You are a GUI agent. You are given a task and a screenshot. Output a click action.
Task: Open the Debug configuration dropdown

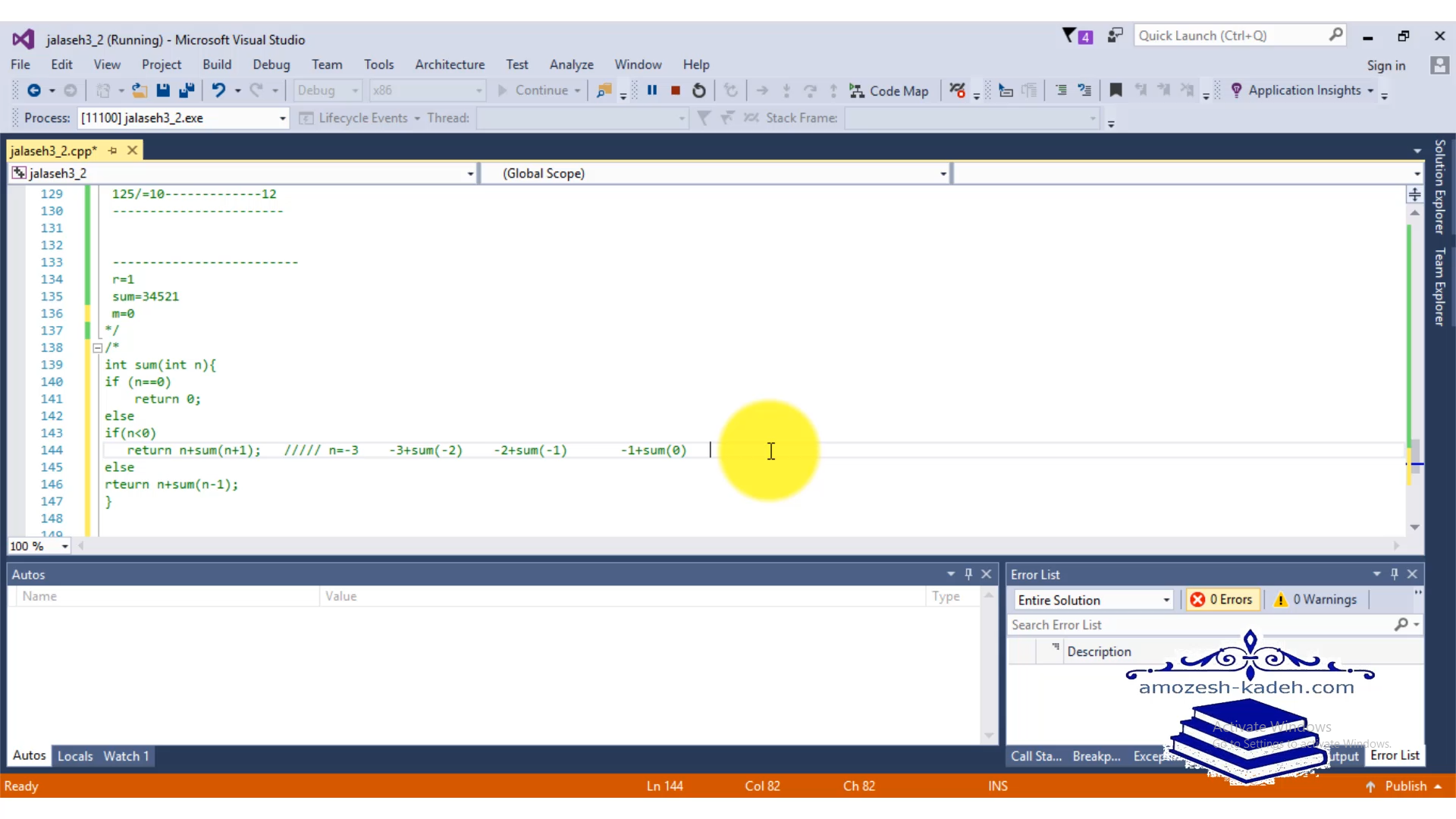pyautogui.click(x=354, y=90)
